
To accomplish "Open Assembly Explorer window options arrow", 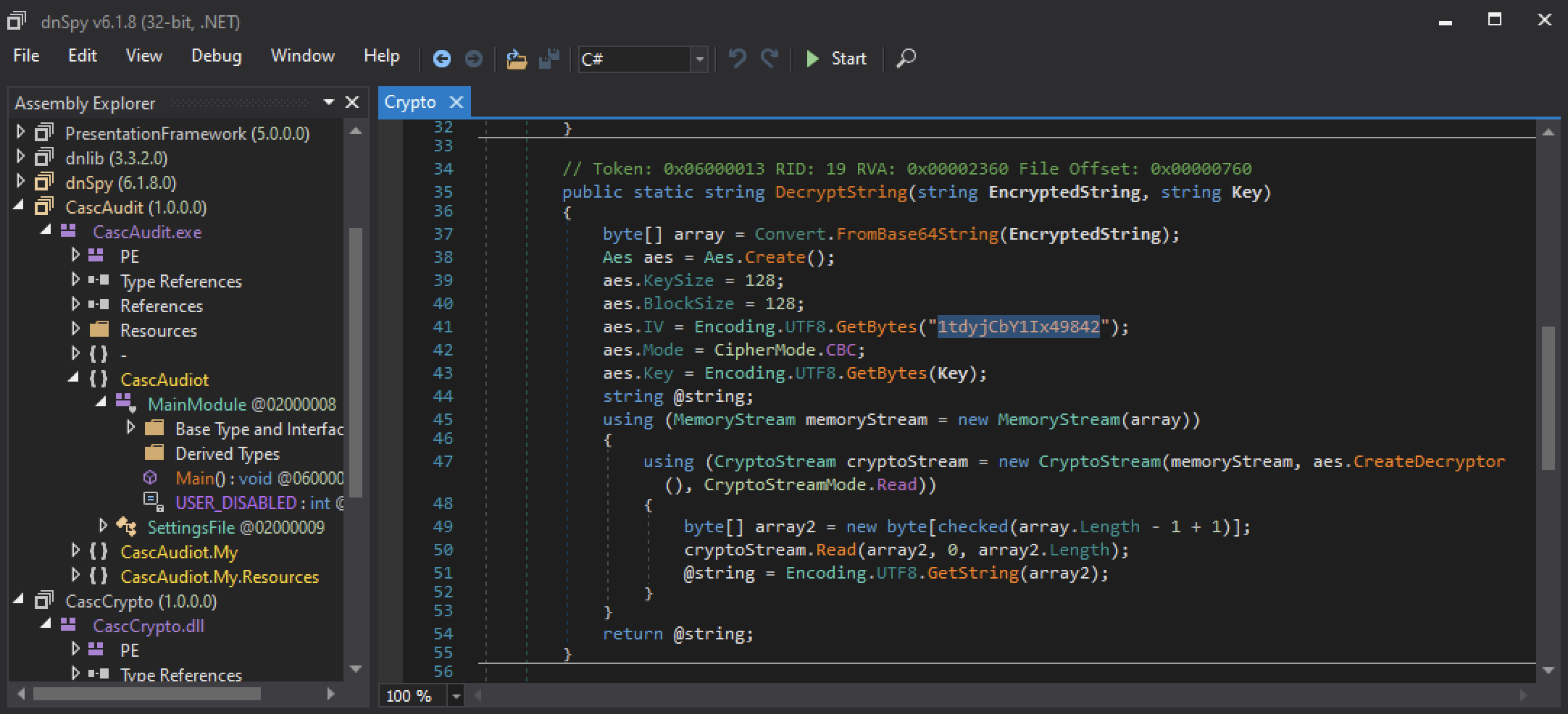I will click(329, 103).
